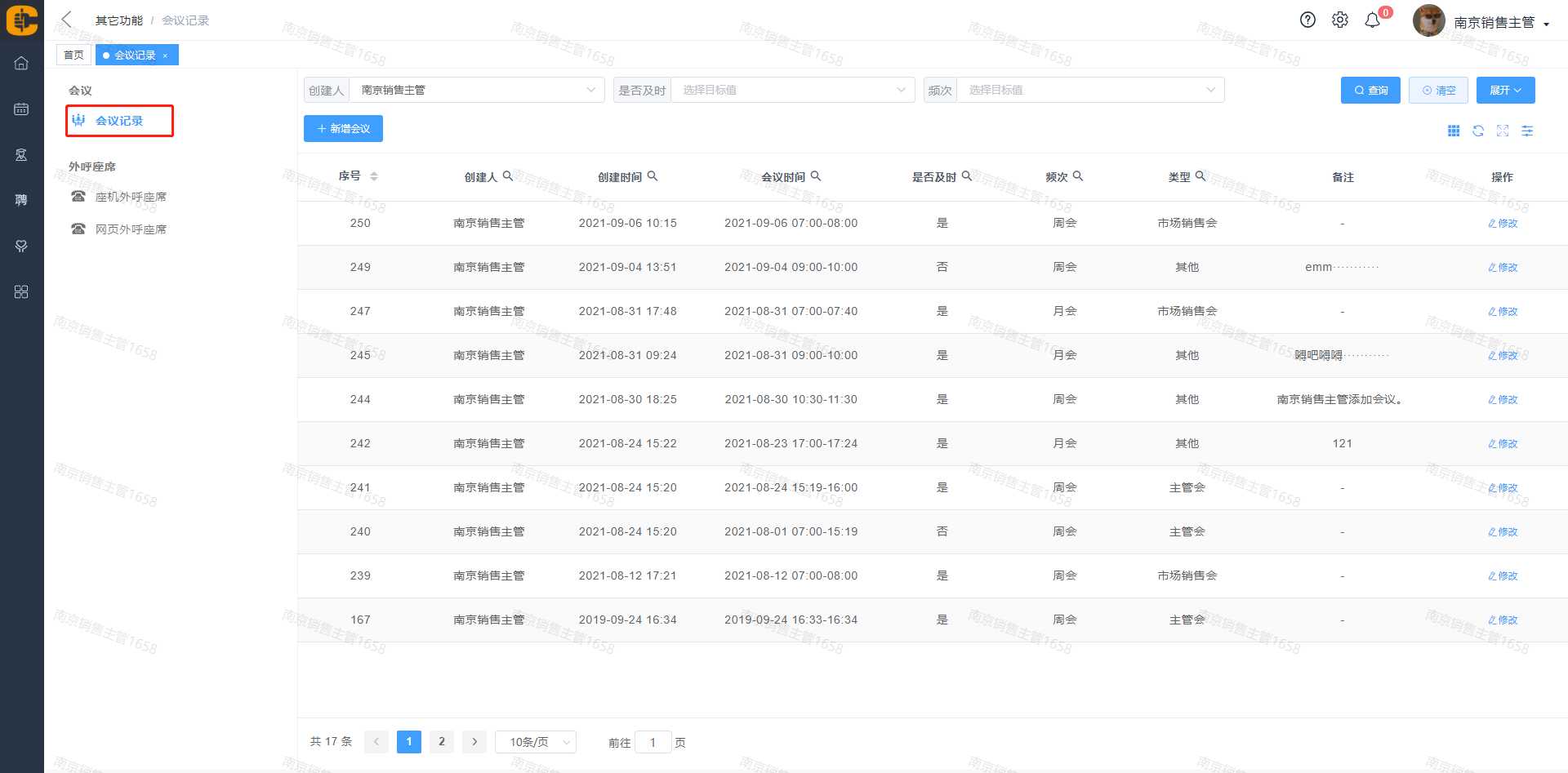
Task: Click the help question mark icon
Action: [1307, 20]
